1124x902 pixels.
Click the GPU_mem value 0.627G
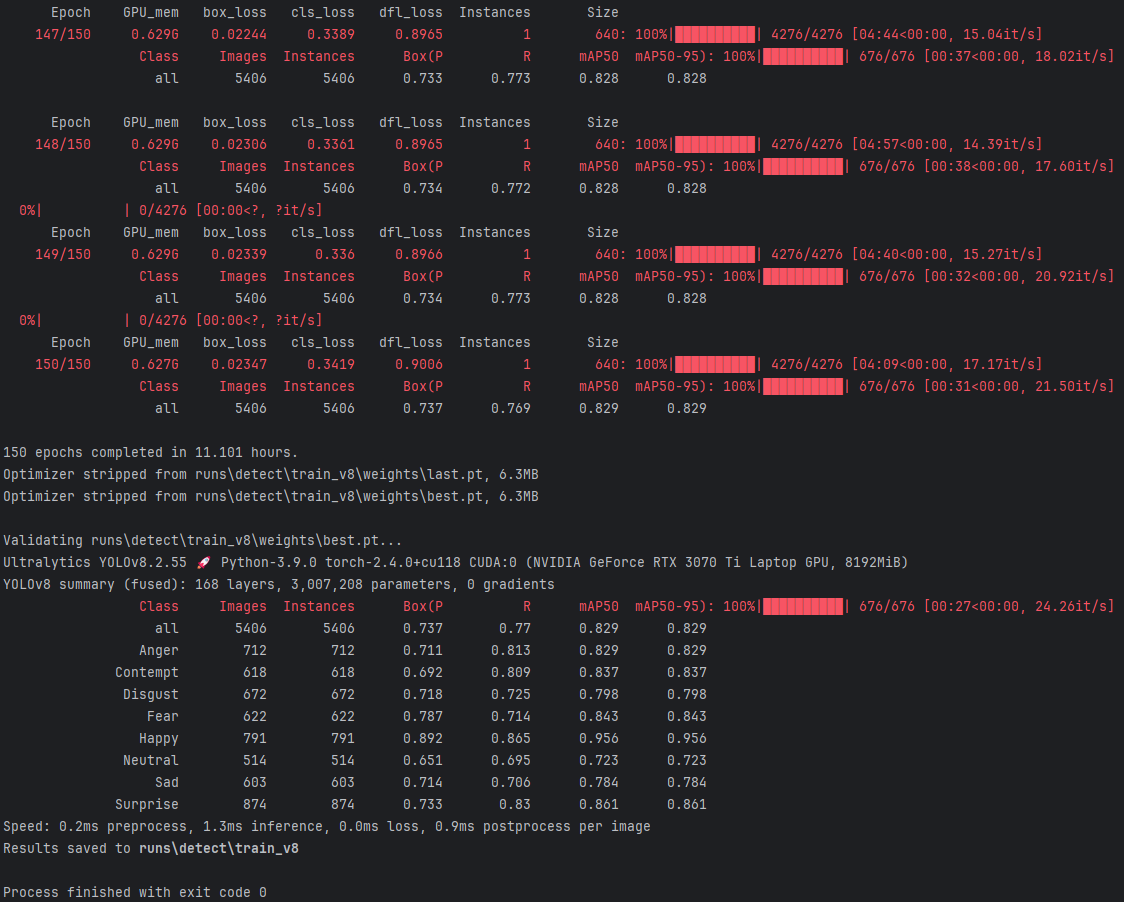[x=155, y=364]
